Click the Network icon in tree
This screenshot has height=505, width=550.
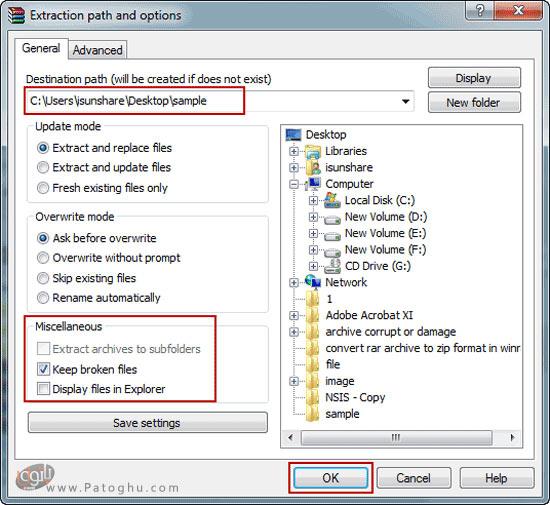(313, 282)
